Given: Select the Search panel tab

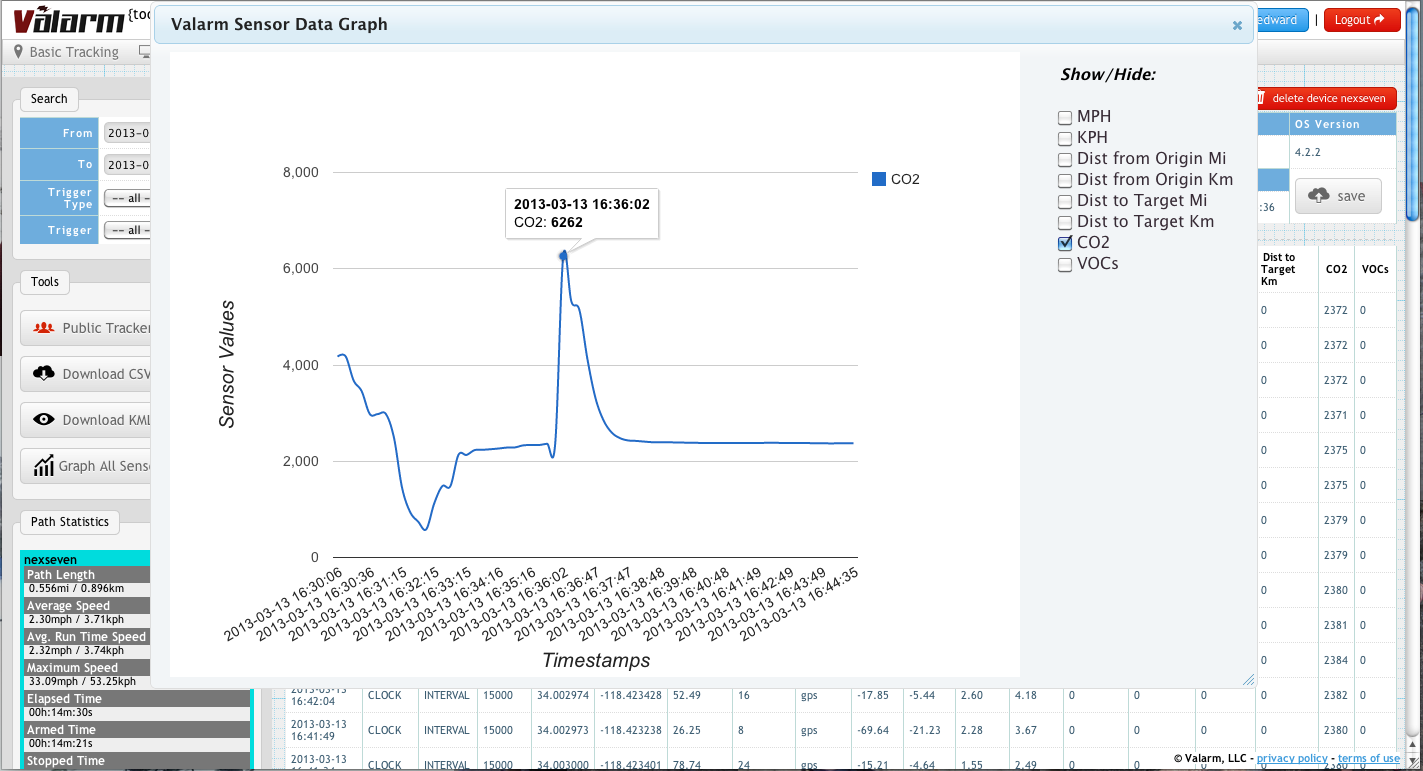Looking at the screenshot, I should [48, 99].
